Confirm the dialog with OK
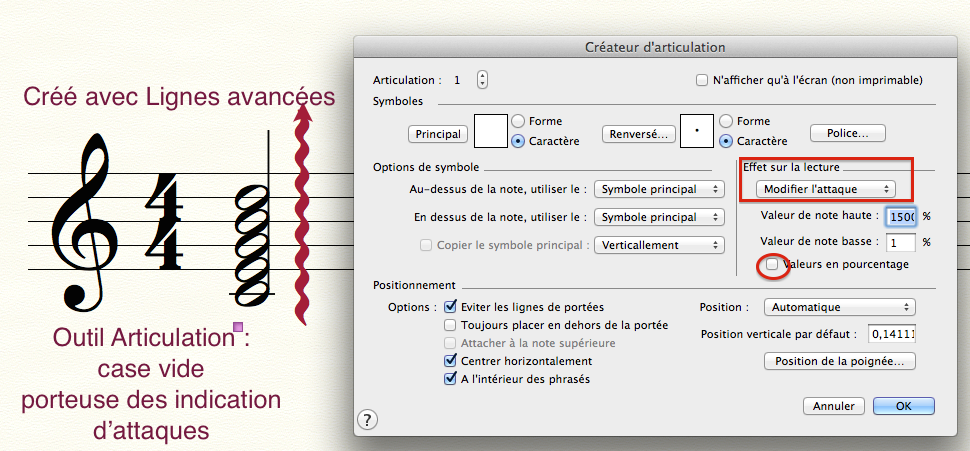 pos(903,406)
